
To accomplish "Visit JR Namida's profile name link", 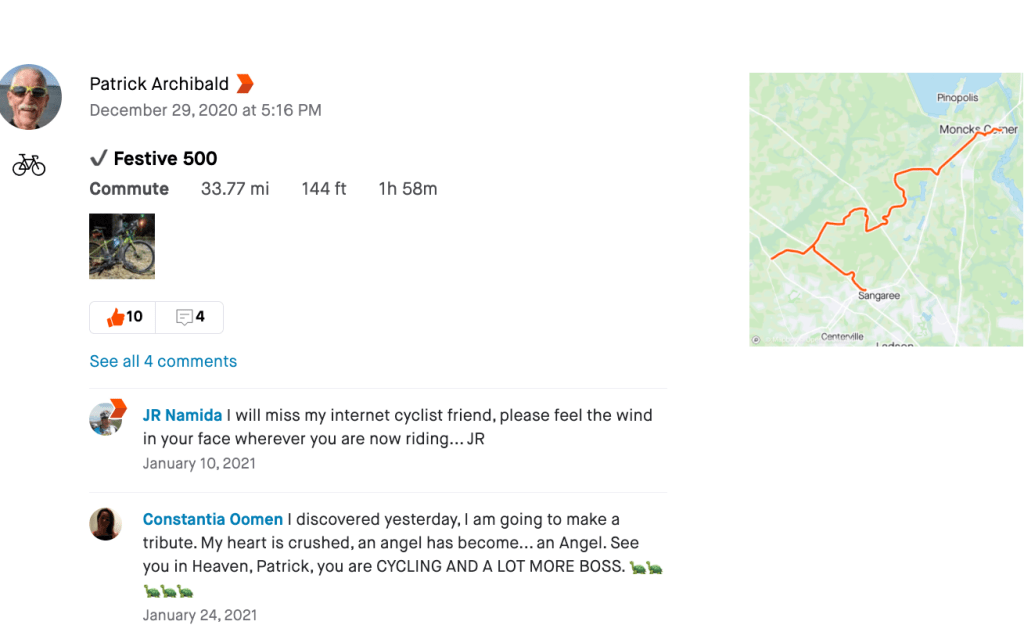I will (182, 415).
